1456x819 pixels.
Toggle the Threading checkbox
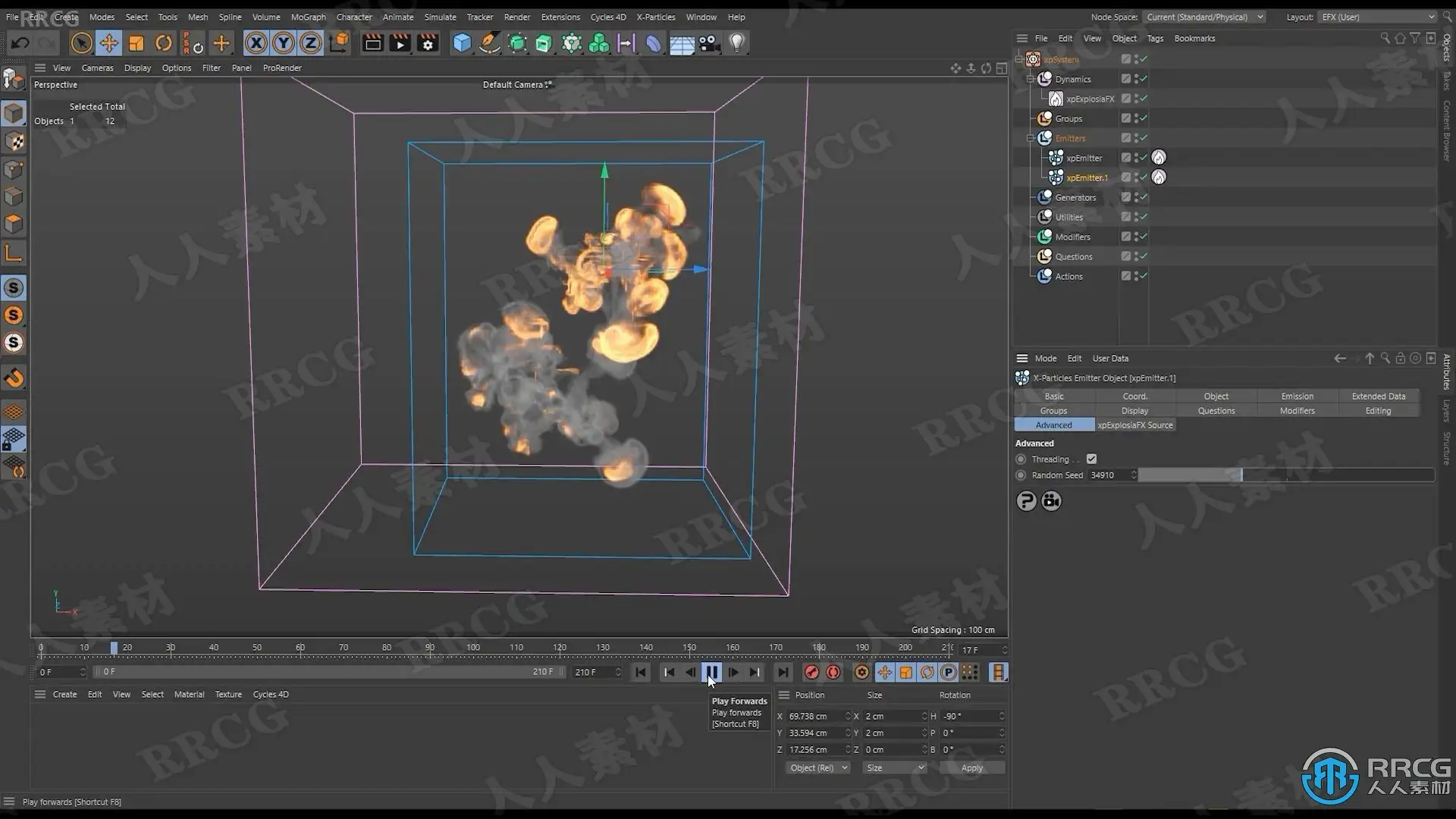coord(1091,459)
